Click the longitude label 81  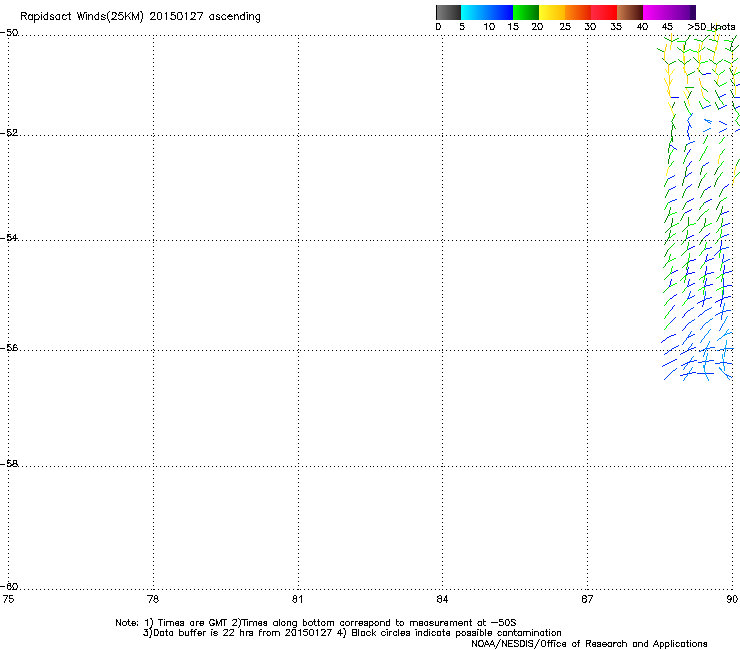297,599
